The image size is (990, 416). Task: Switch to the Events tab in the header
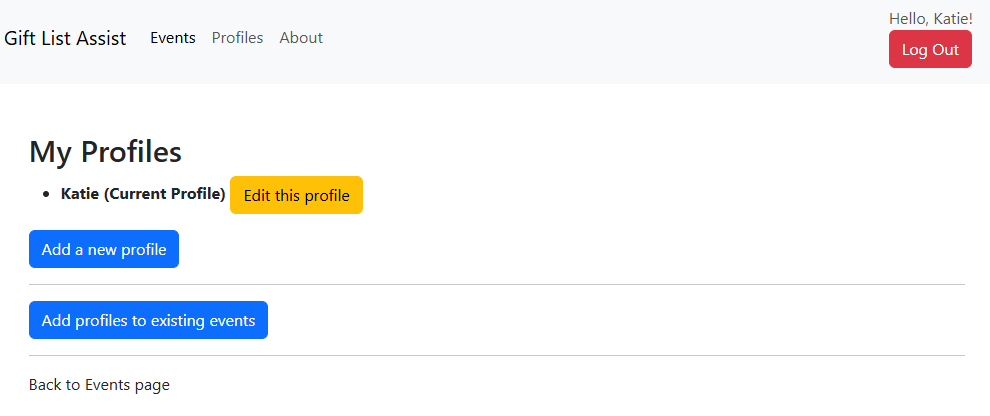tap(172, 38)
